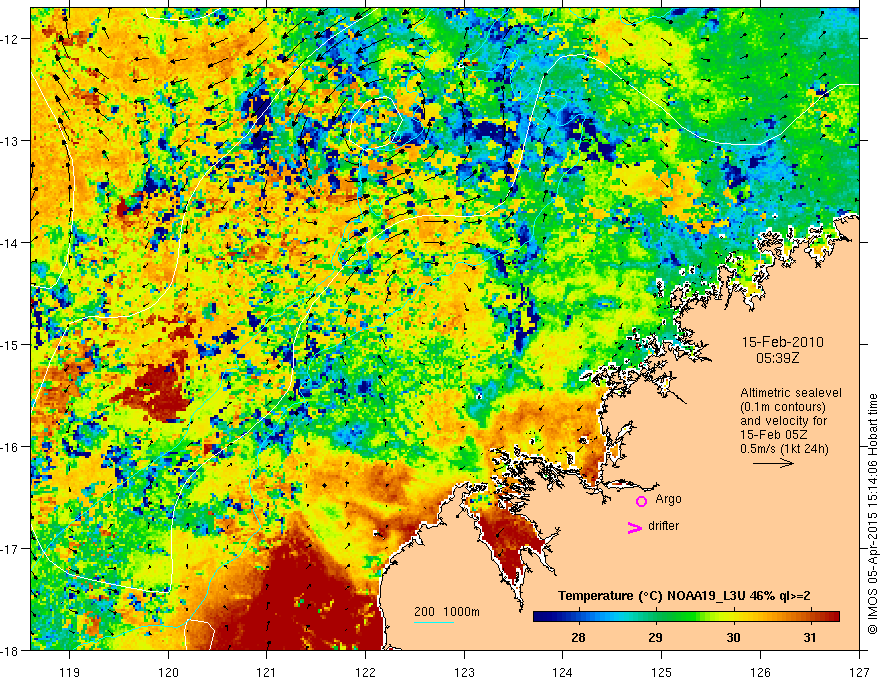
Task: Click the (0.1m contours) caption line
Action: click(783, 407)
